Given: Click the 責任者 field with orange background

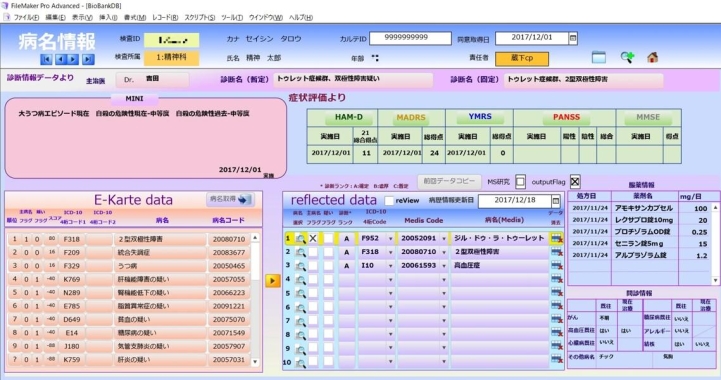Looking at the screenshot, I should coord(521,58).
